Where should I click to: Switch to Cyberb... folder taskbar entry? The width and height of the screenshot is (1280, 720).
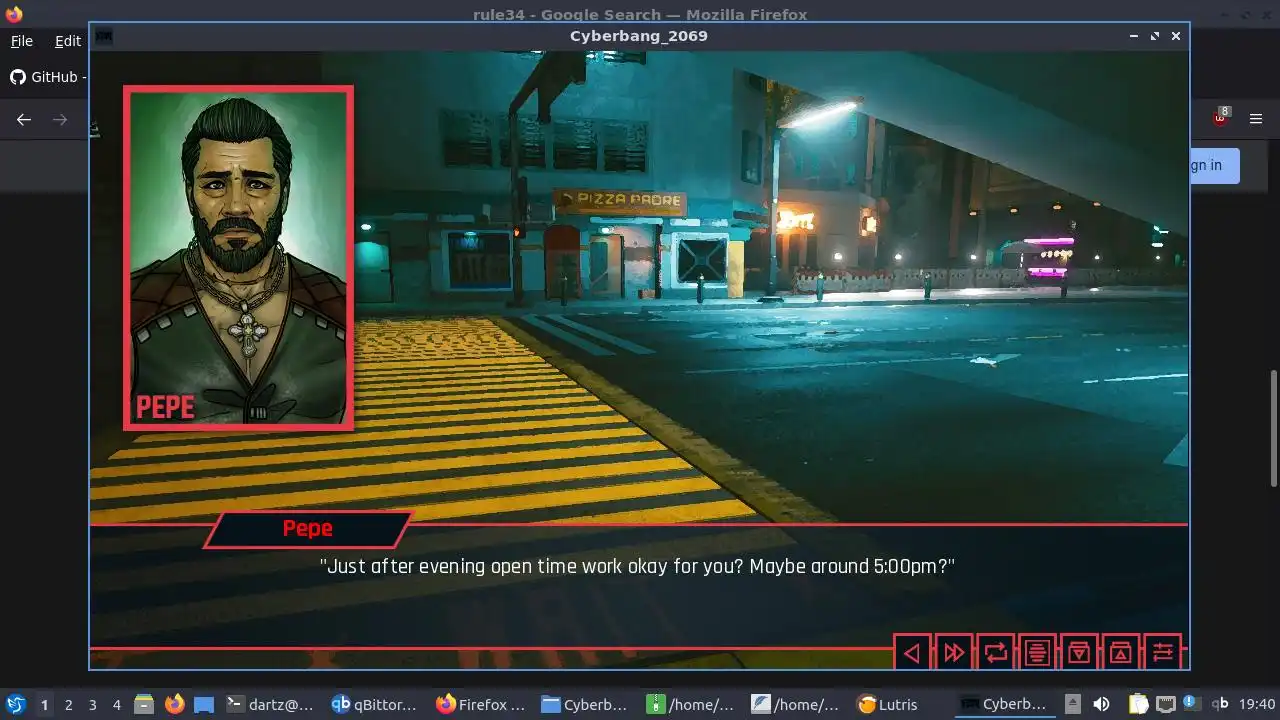(586, 704)
